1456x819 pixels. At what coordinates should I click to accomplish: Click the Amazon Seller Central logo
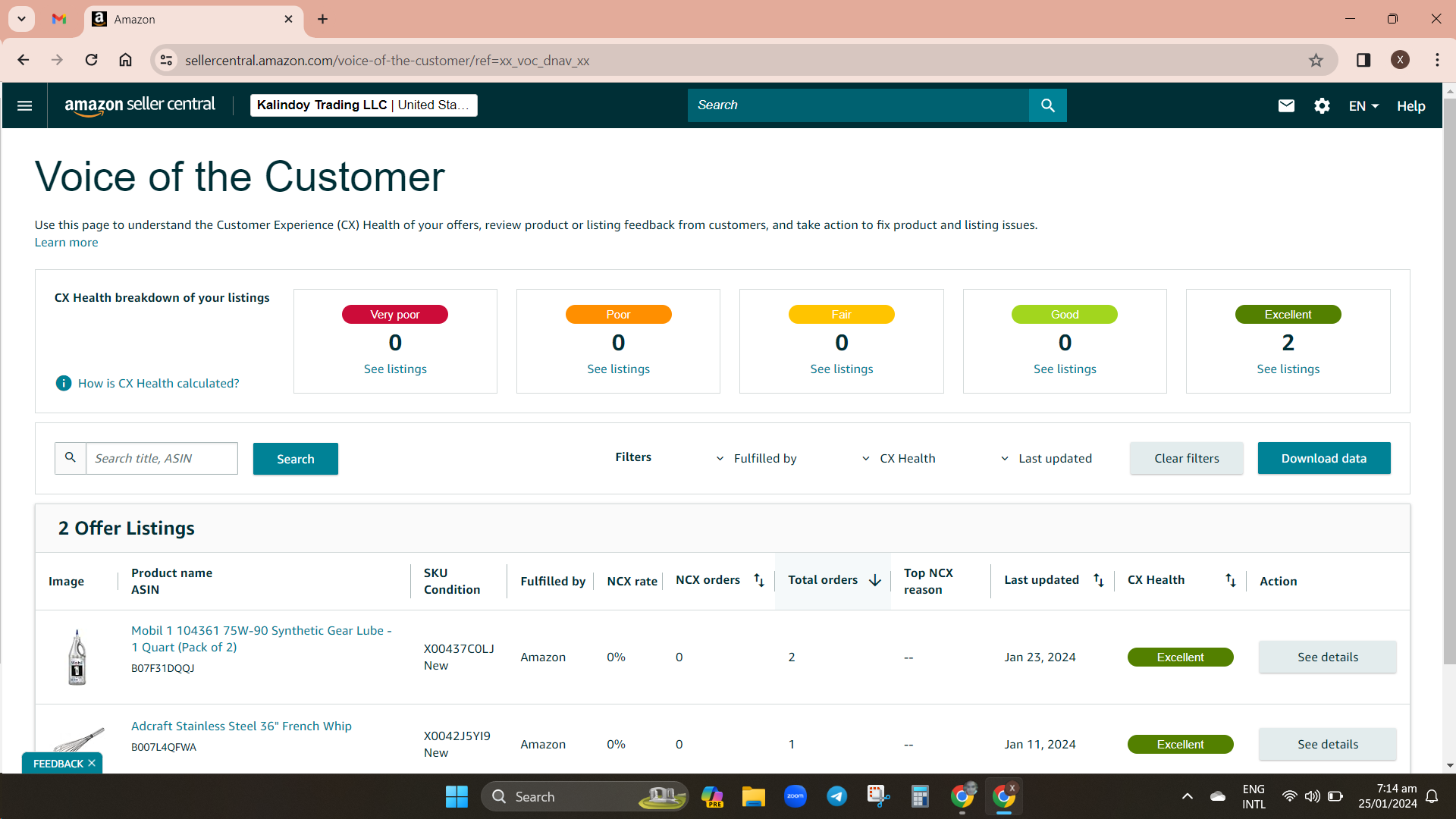click(x=140, y=105)
